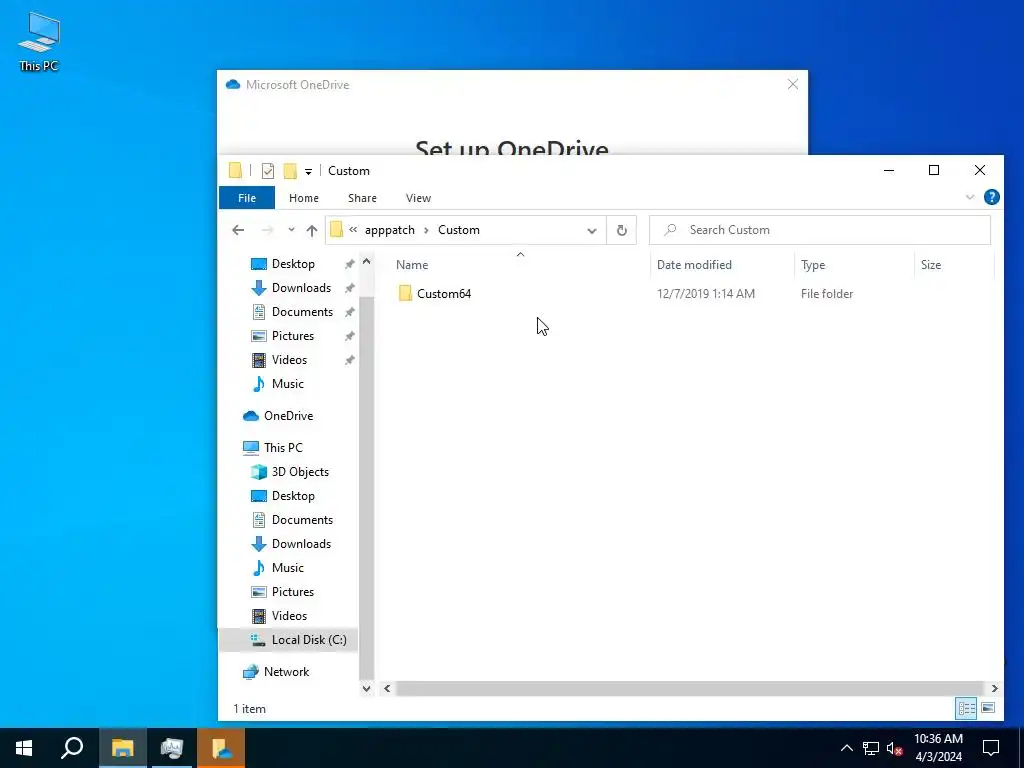1024x768 pixels.
Task: Sort by Type column header
Action: [854, 264]
